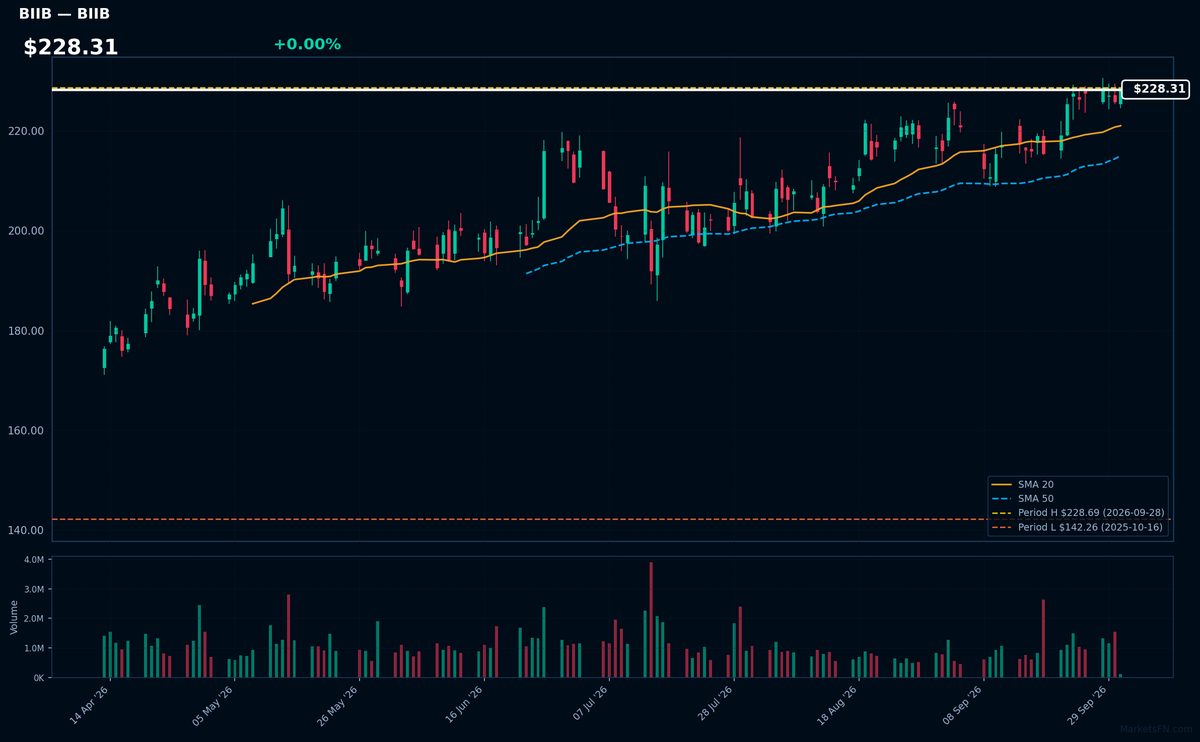
Task: Click the 08 Sep '26 date label
Action: [x=961, y=705]
